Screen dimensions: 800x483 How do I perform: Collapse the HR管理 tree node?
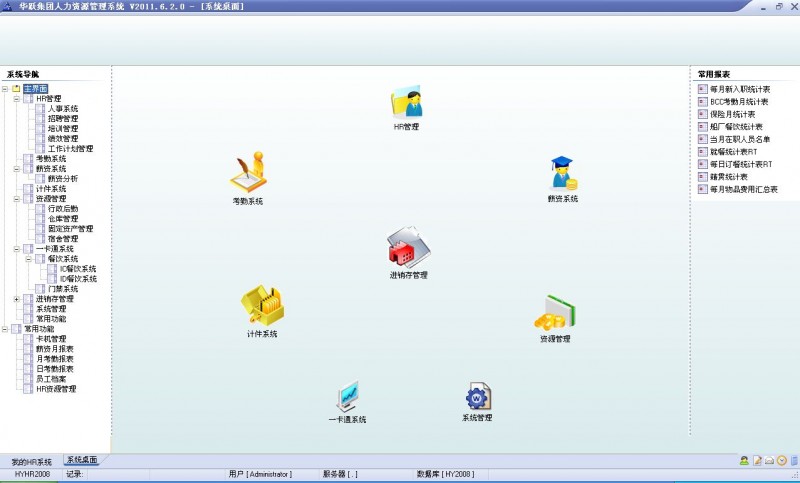17,99
